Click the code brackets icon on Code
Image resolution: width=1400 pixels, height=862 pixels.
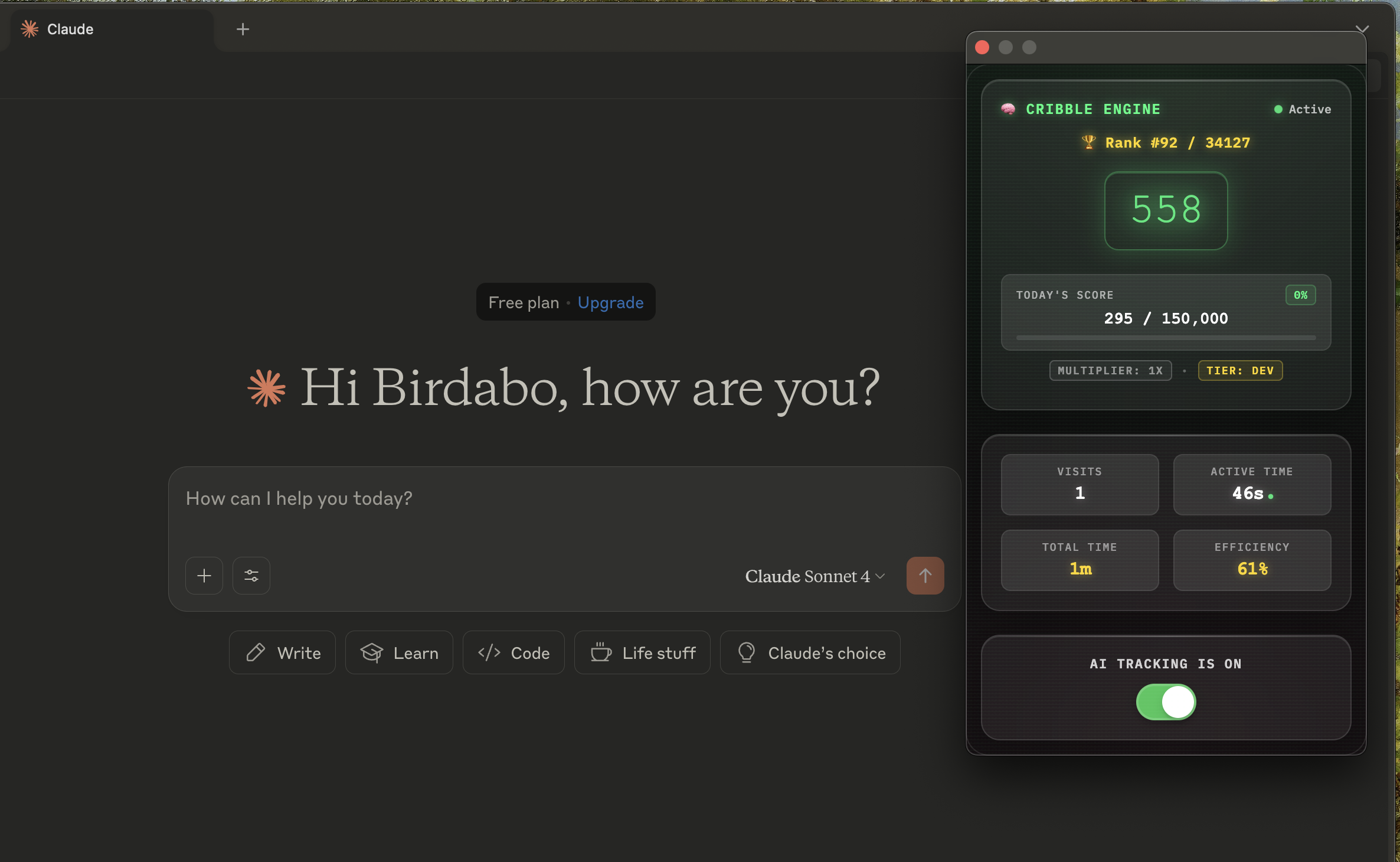tap(489, 652)
